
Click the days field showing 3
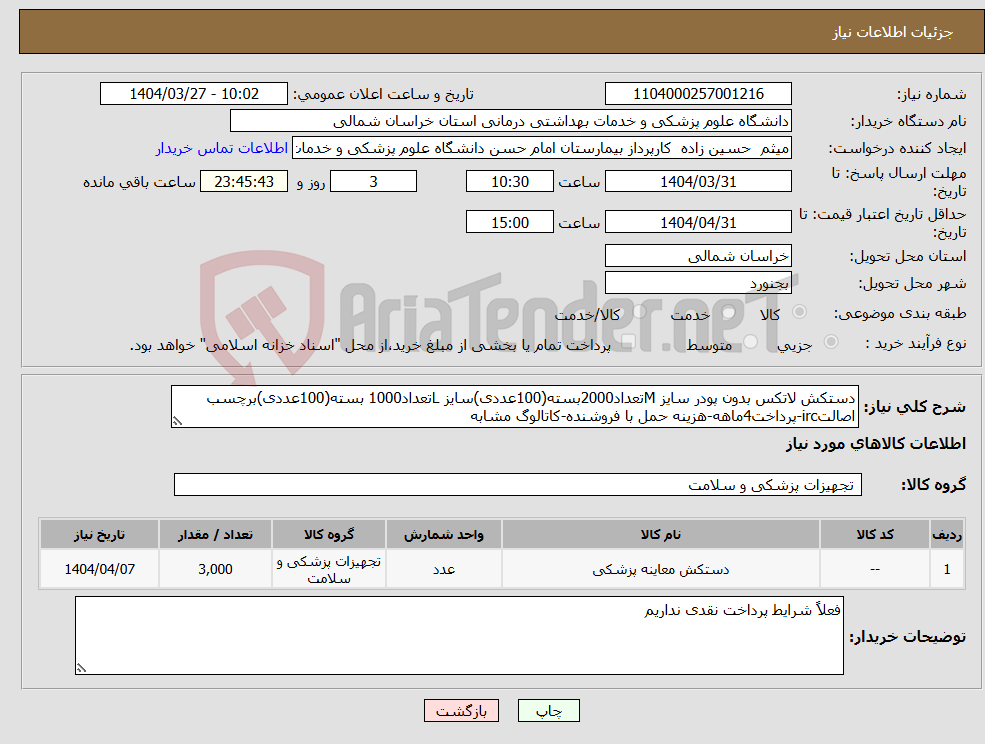[373, 181]
